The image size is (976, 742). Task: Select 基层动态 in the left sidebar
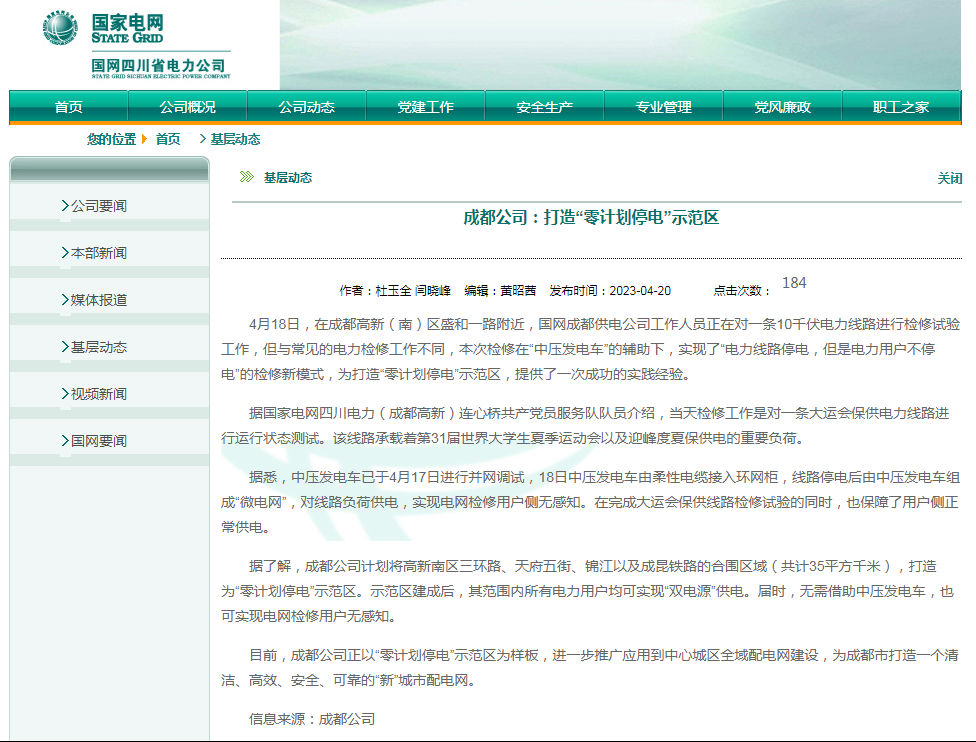pos(98,347)
